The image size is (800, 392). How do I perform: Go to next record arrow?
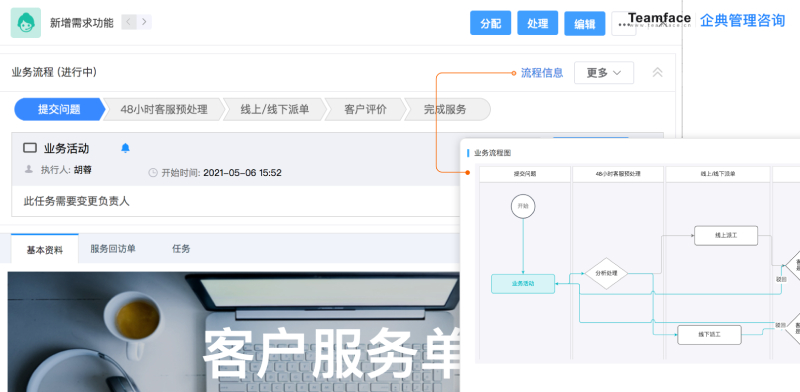(x=144, y=22)
